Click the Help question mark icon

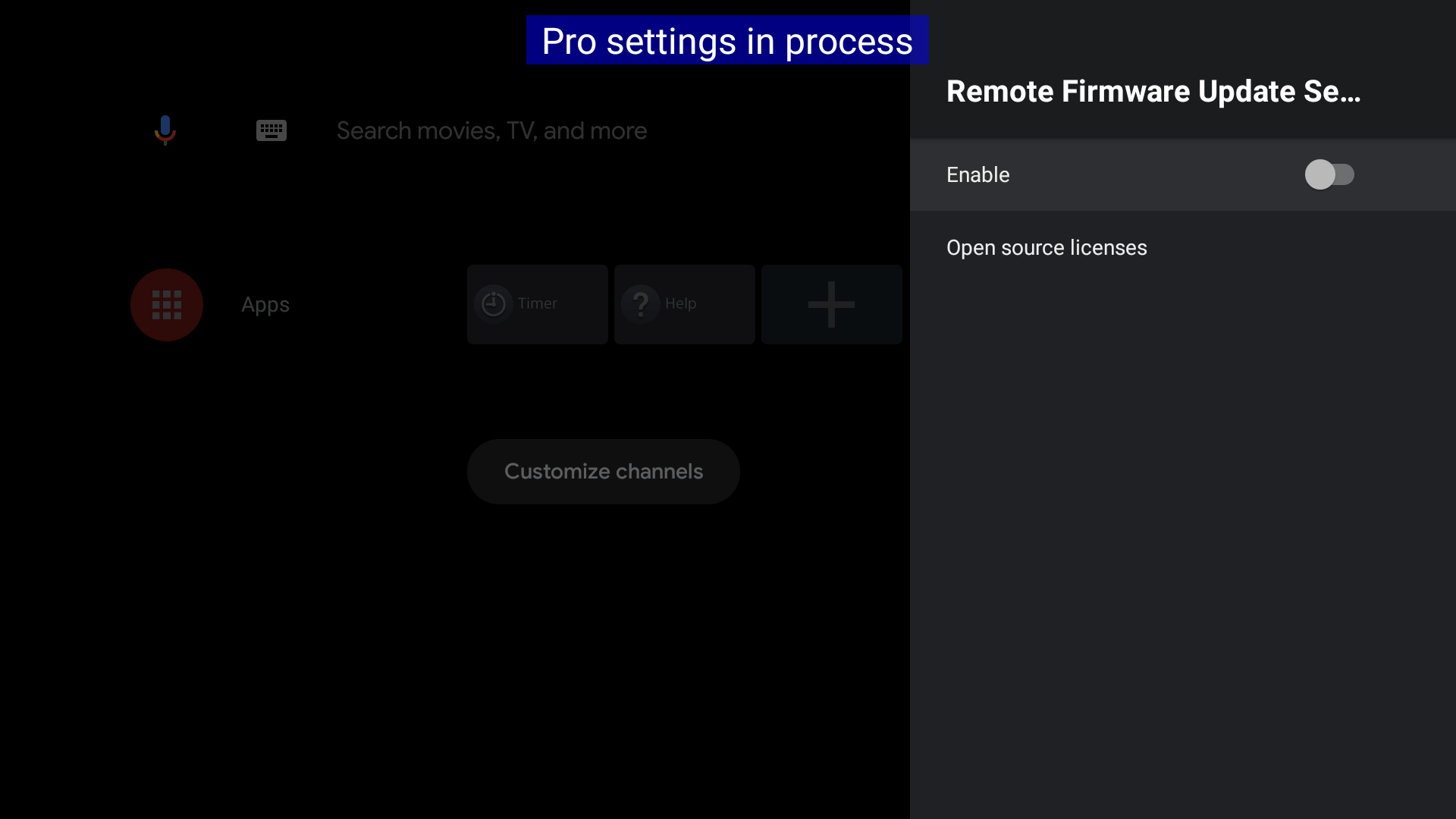641,304
